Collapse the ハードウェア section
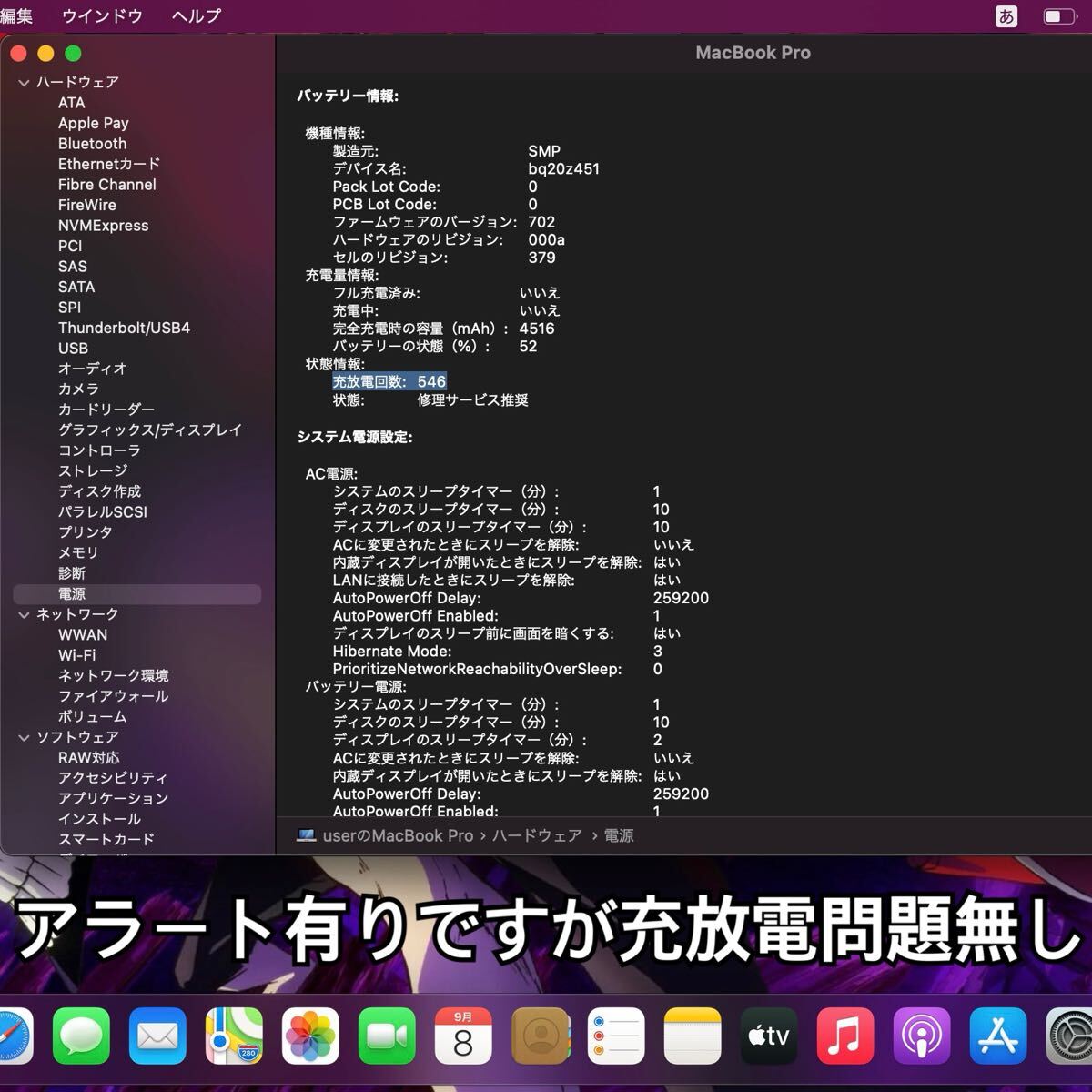The height and width of the screenshot is (1092, 1092). coord(24,82)
